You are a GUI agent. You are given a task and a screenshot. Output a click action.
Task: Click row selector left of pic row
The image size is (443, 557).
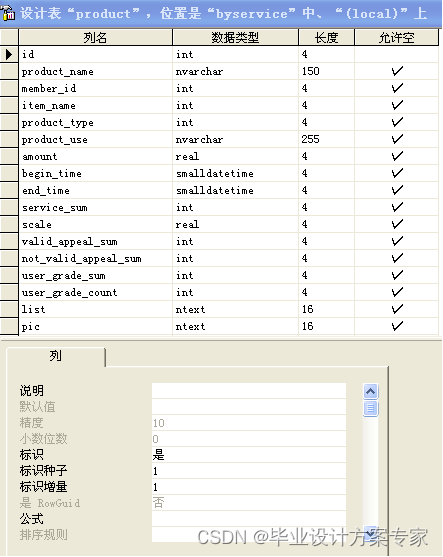click(x=9, y=326)
